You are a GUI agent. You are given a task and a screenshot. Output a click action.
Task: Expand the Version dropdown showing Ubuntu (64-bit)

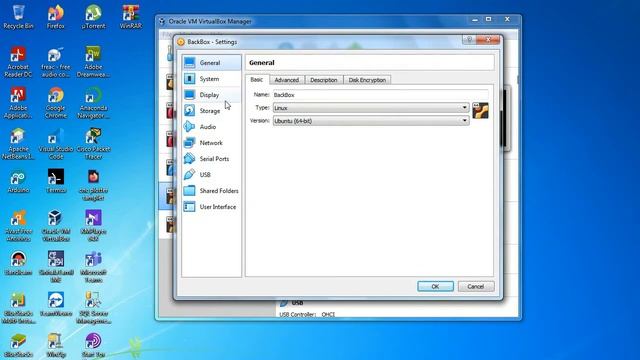click(371, 121)
